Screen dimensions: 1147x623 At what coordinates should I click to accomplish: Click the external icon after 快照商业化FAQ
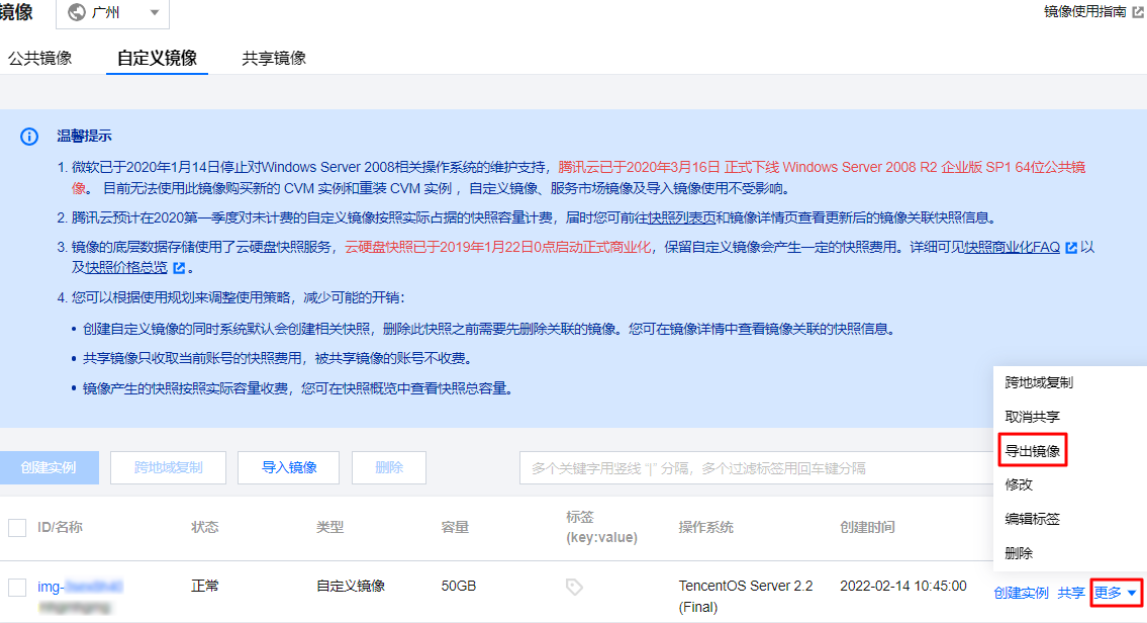pyautogui.click(x=1072, y=248)
